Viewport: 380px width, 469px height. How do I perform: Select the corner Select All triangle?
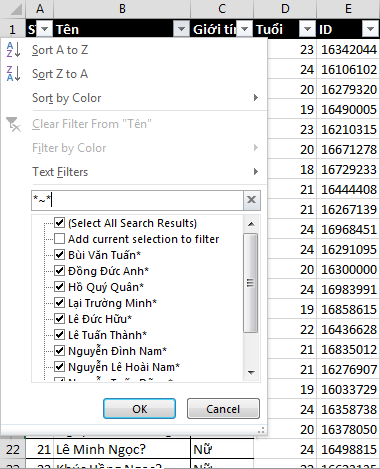coord(15,10)
